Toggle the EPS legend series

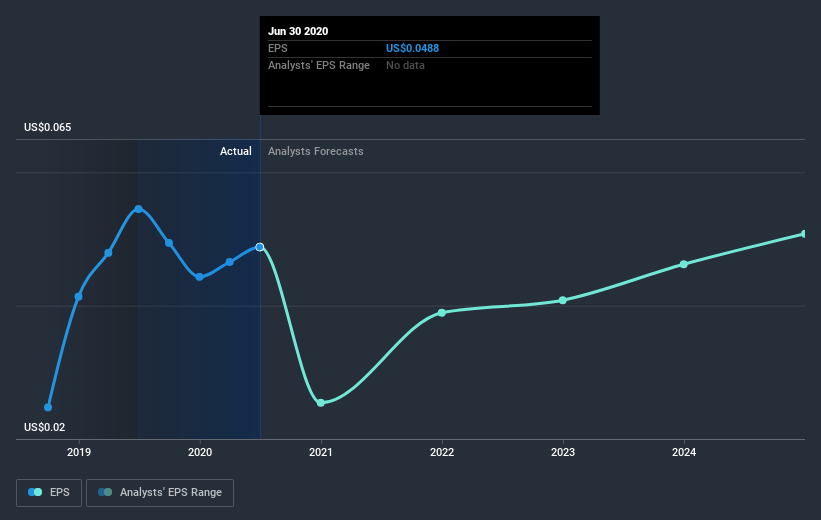click(49, 493)
